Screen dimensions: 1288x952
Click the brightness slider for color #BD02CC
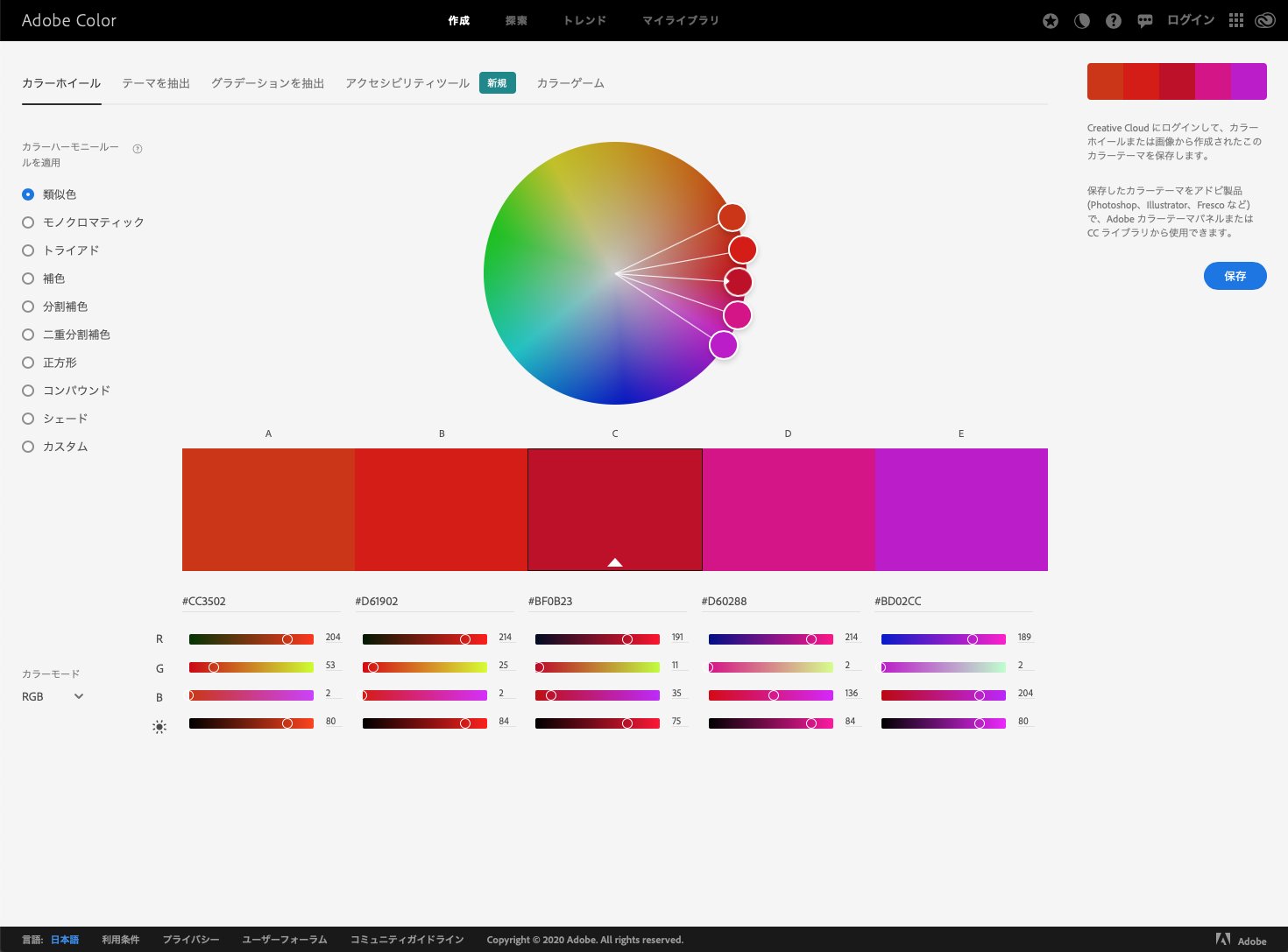tap(944, 723)
